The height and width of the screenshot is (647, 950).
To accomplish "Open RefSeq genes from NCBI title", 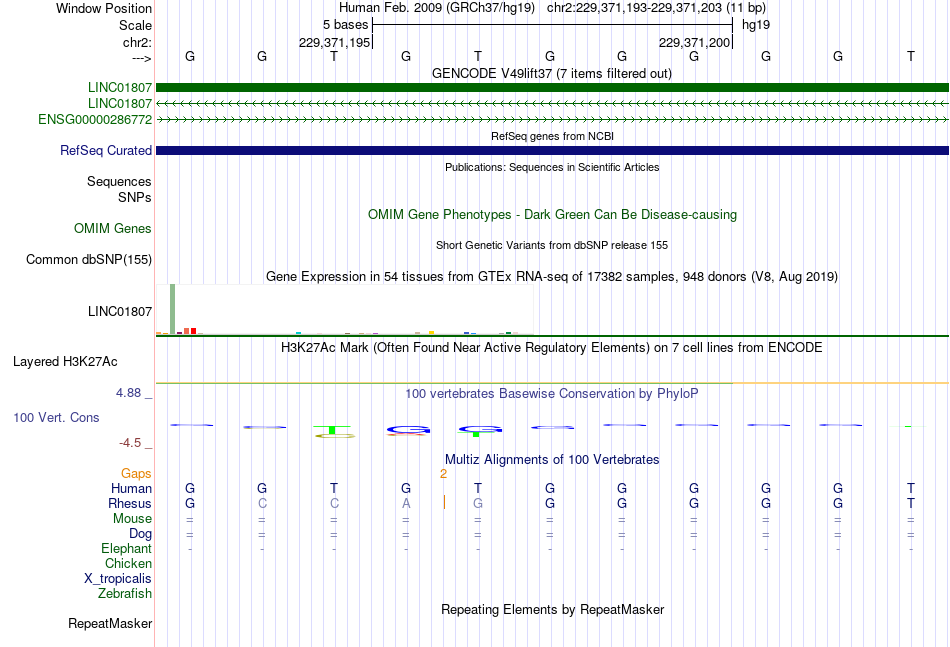I will click(x=552, y=136).
